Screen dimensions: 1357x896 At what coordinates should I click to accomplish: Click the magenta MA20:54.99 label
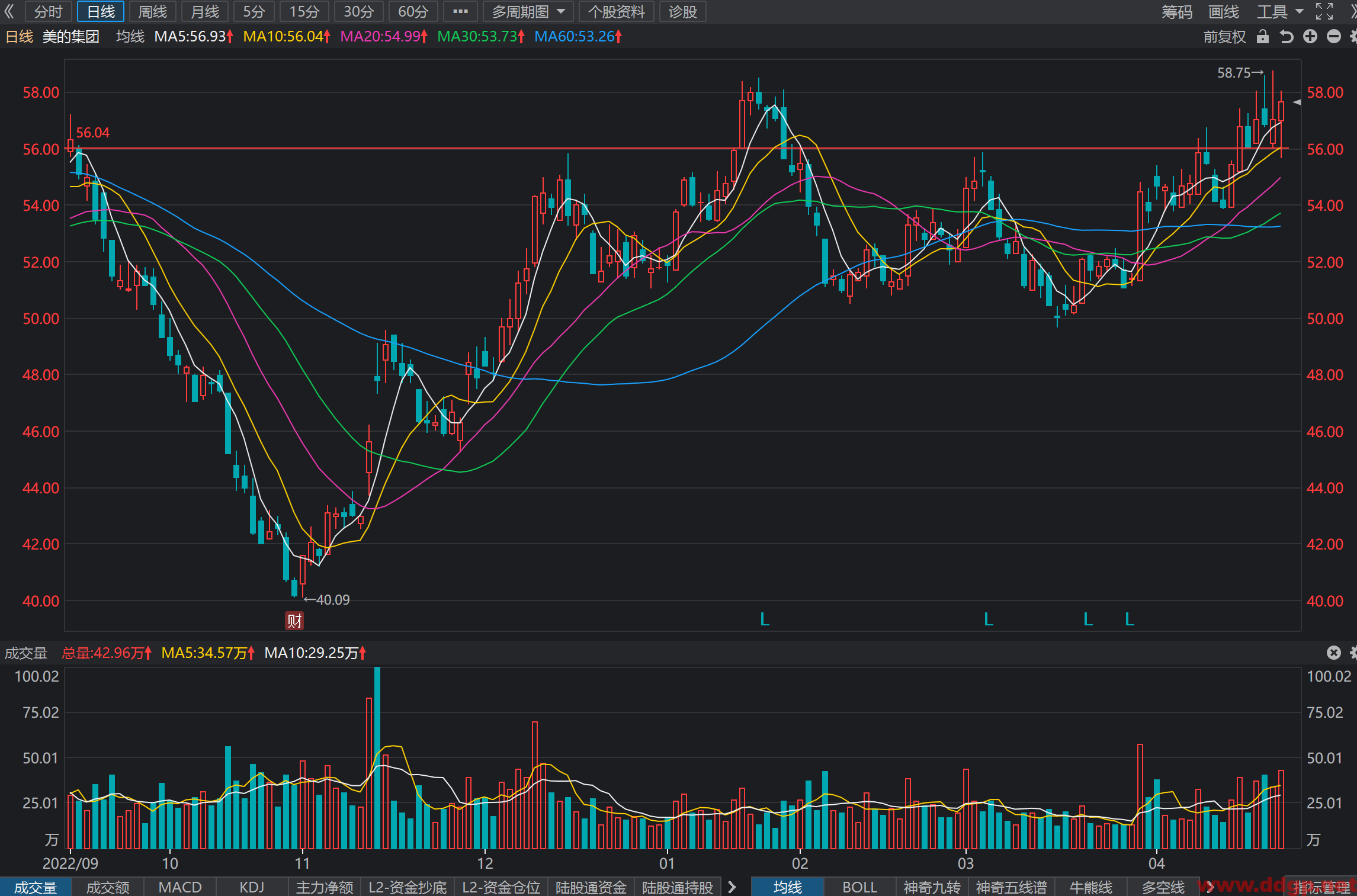(x=384, y=37)
